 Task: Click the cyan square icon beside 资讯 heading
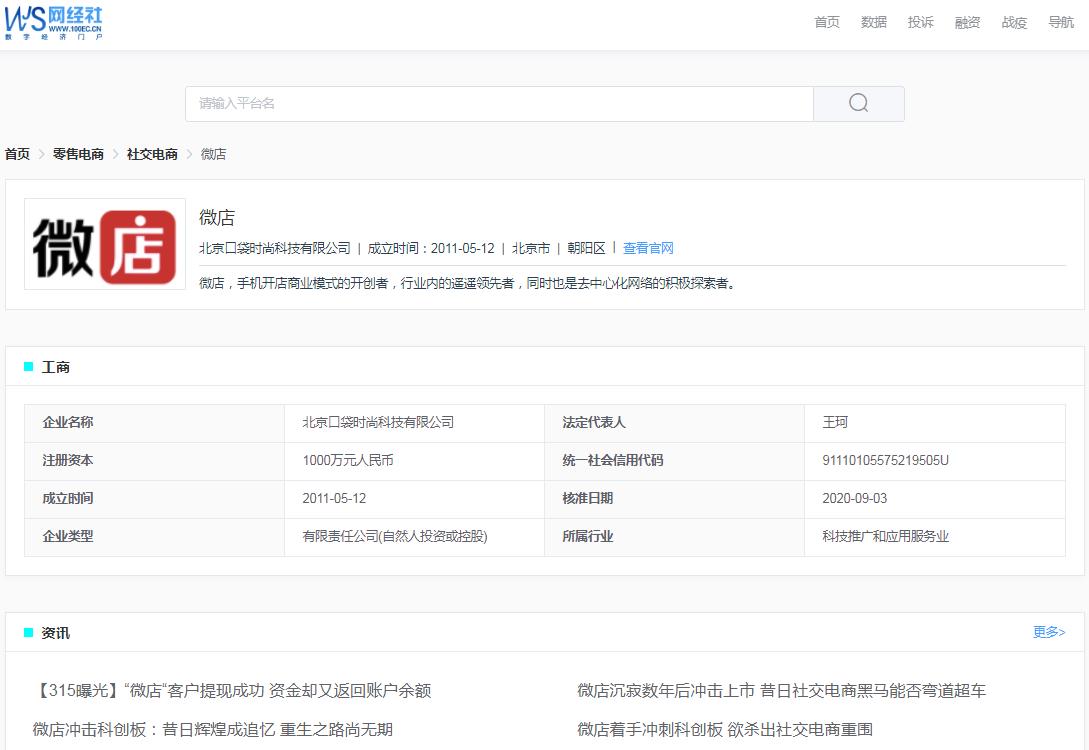[28, 632]
